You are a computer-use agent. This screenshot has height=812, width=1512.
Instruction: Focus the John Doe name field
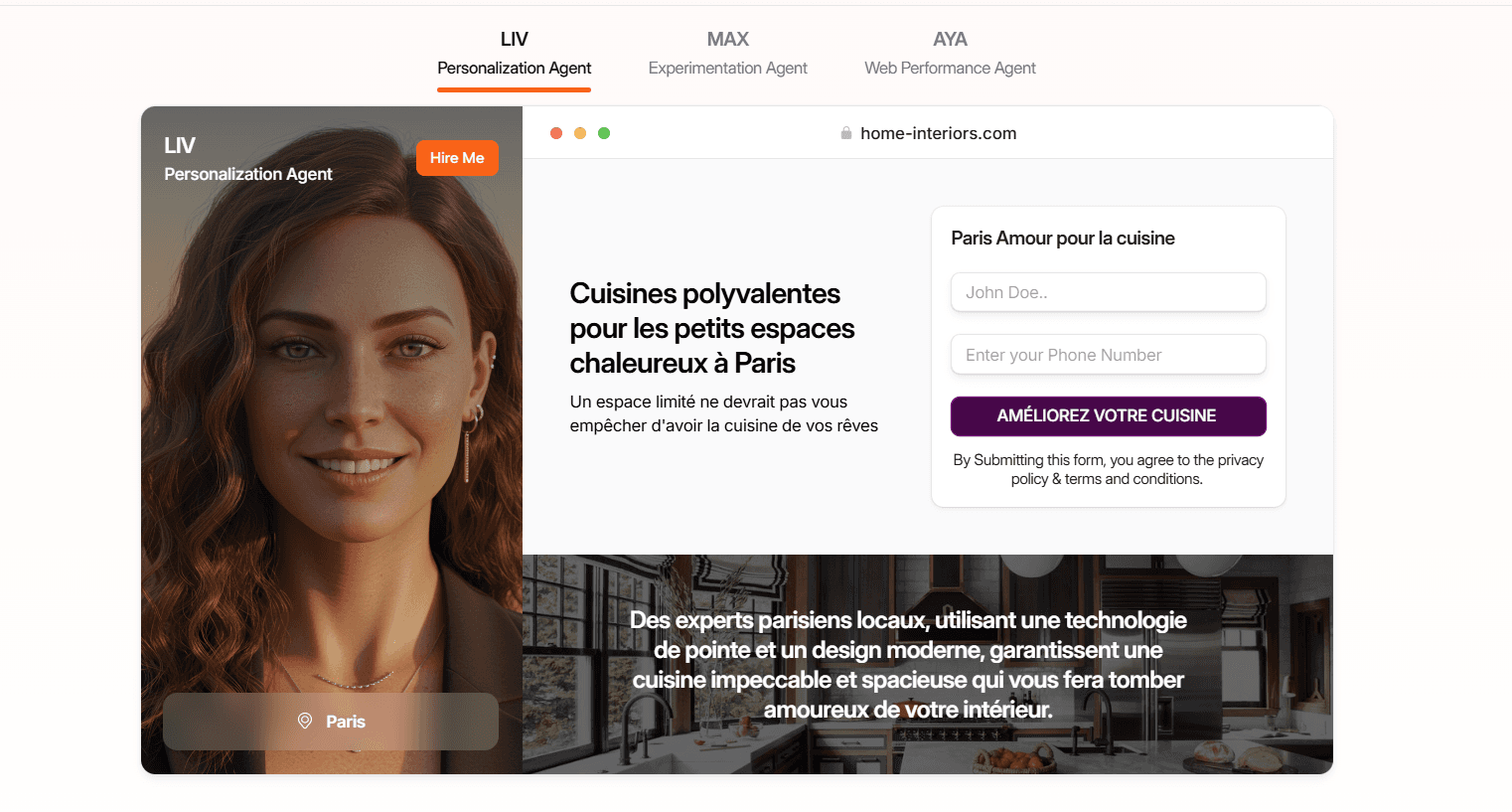point(1108,292)
